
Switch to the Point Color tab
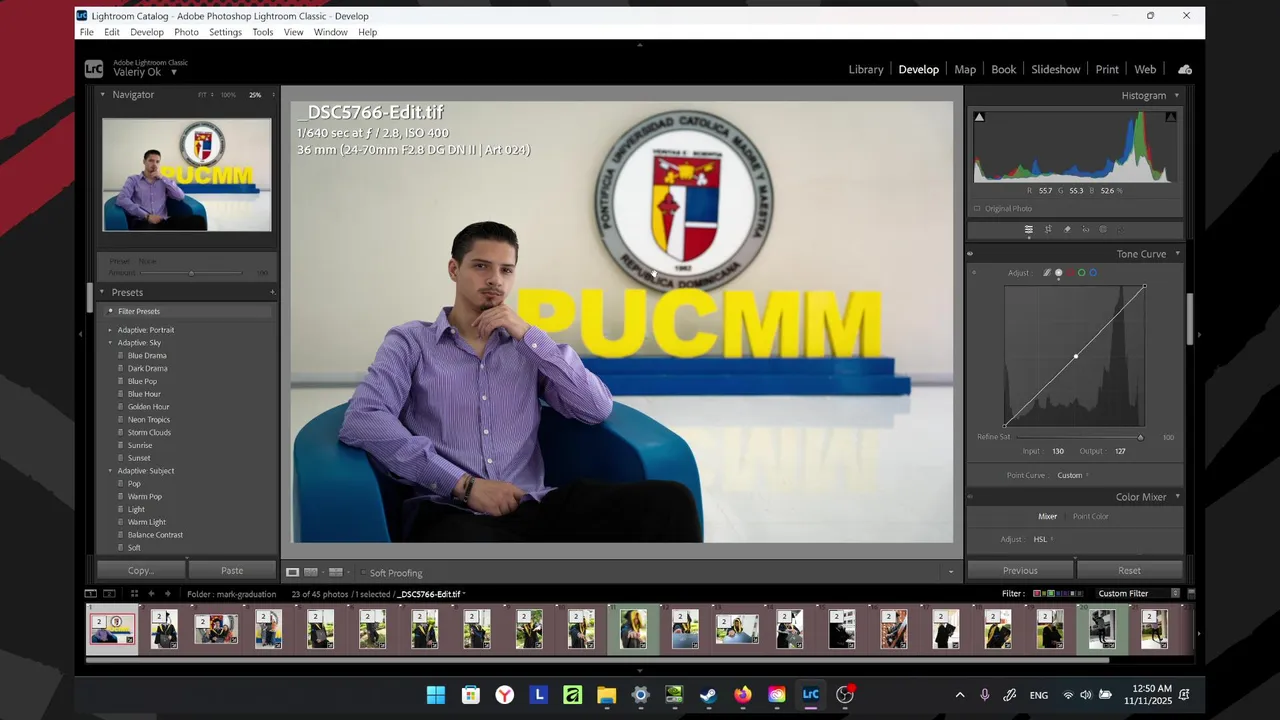[x=1091, y=517]
